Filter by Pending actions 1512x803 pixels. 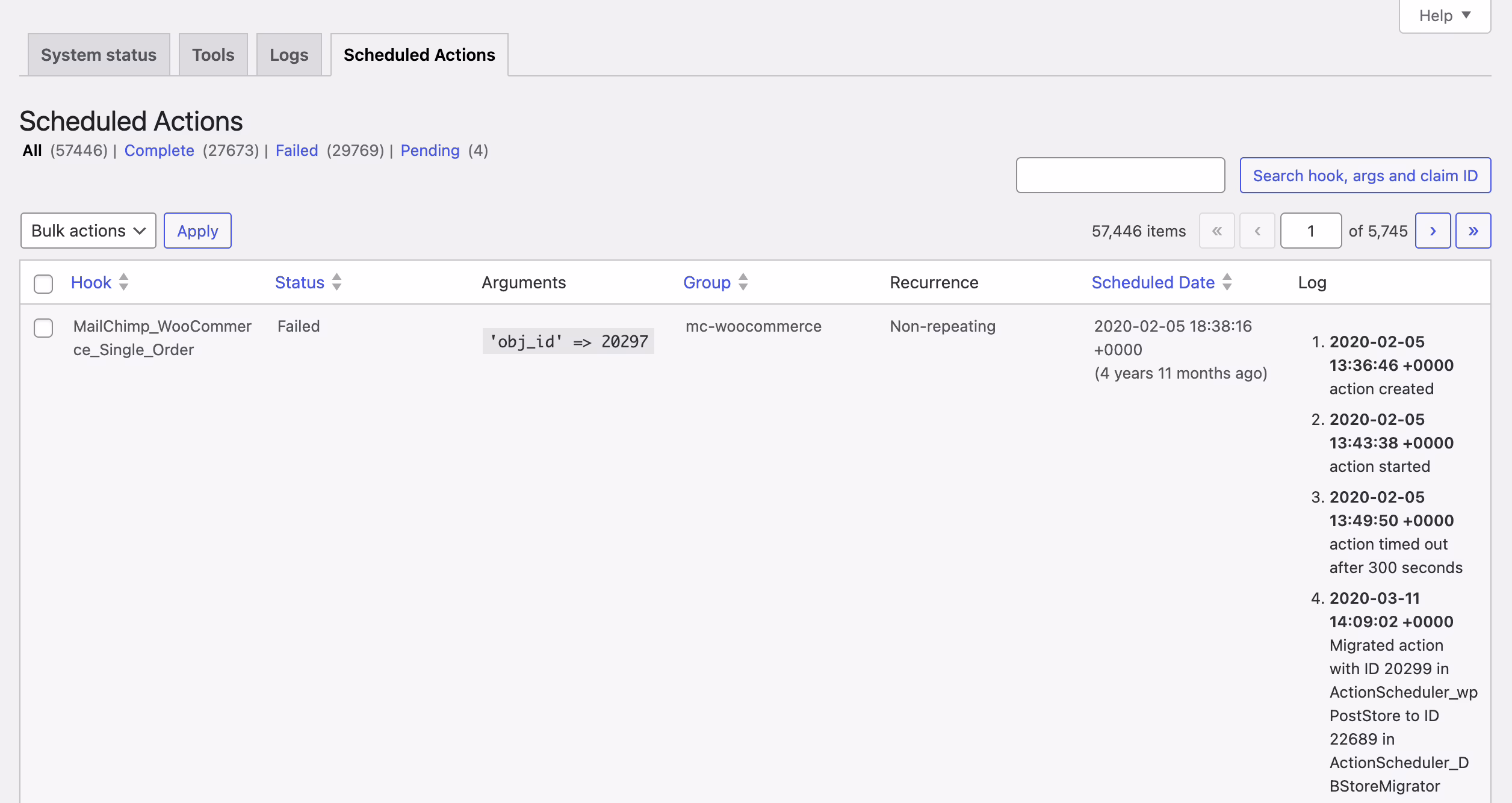[x=430, y=150]
